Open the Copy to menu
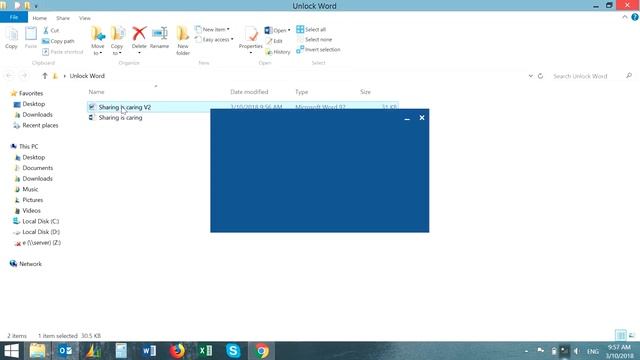640x360 pixels. [x=117, y=41]
